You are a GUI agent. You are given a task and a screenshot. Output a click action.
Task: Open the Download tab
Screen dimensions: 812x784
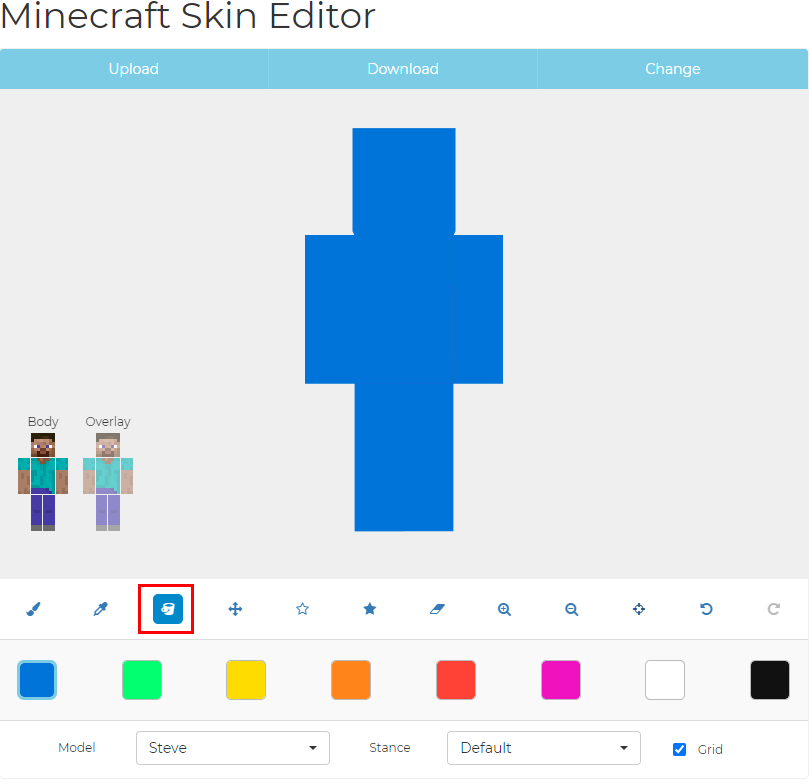pos(403,69)
